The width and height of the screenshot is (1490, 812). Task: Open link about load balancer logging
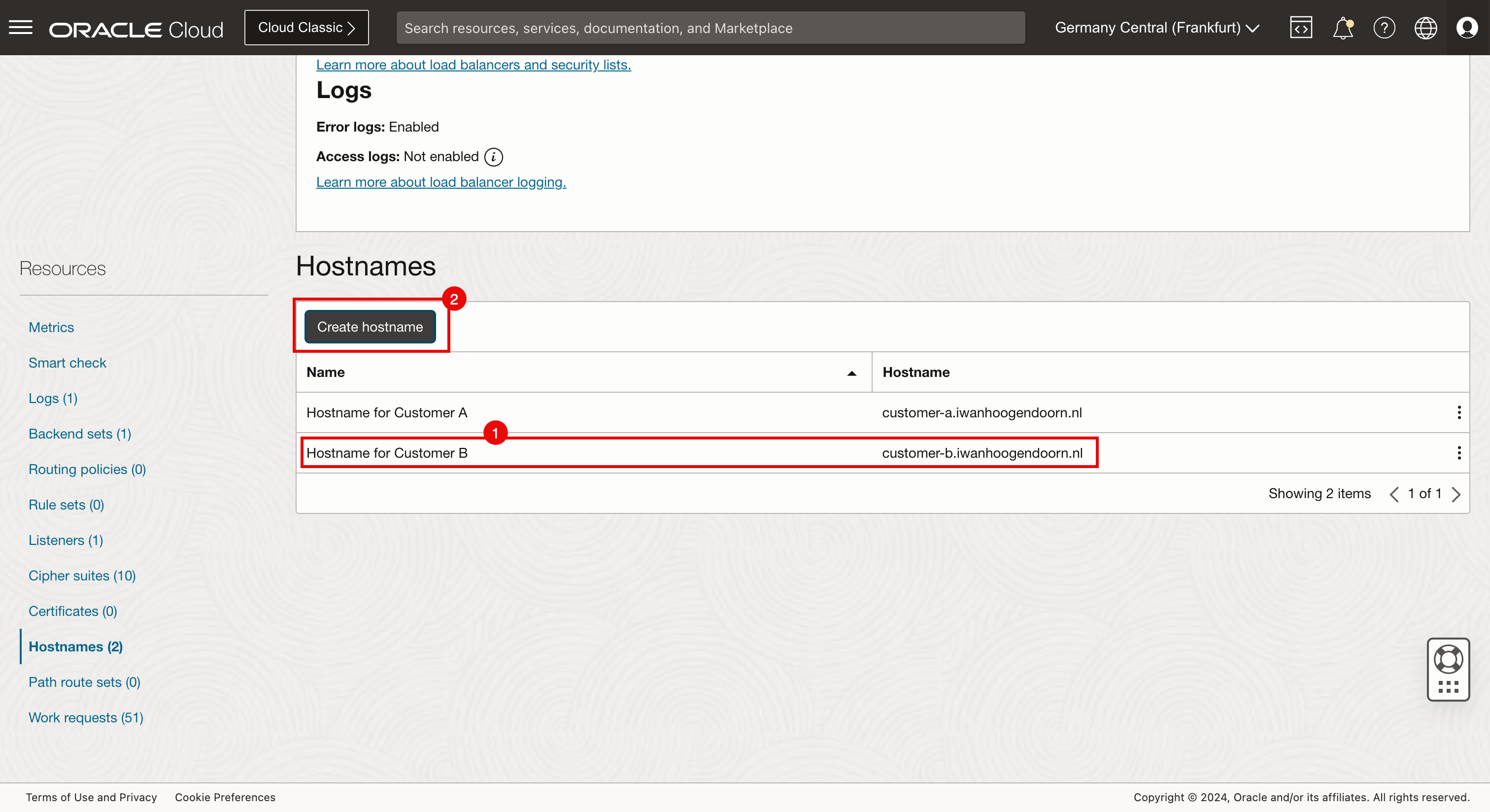coord(441,182)
